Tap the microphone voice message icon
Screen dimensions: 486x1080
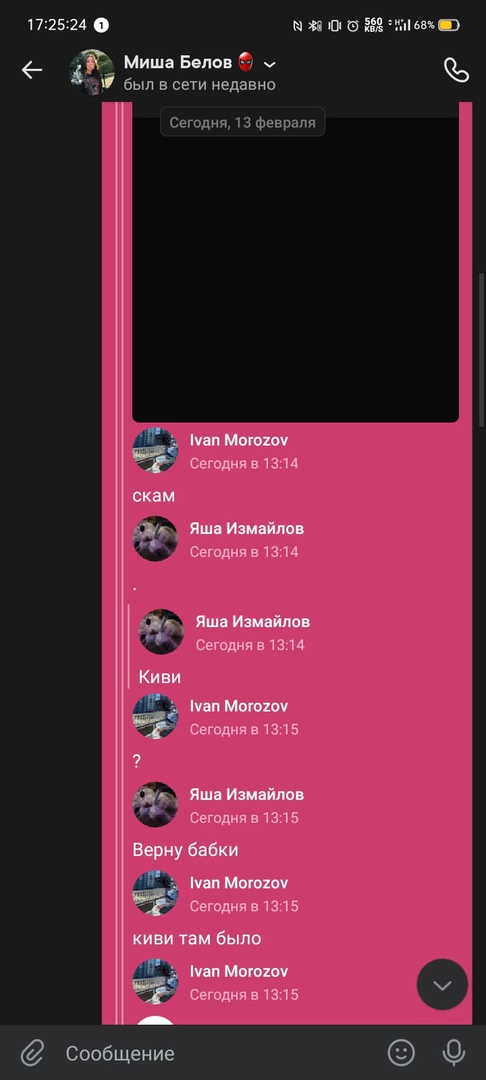tap(452, 1052)
